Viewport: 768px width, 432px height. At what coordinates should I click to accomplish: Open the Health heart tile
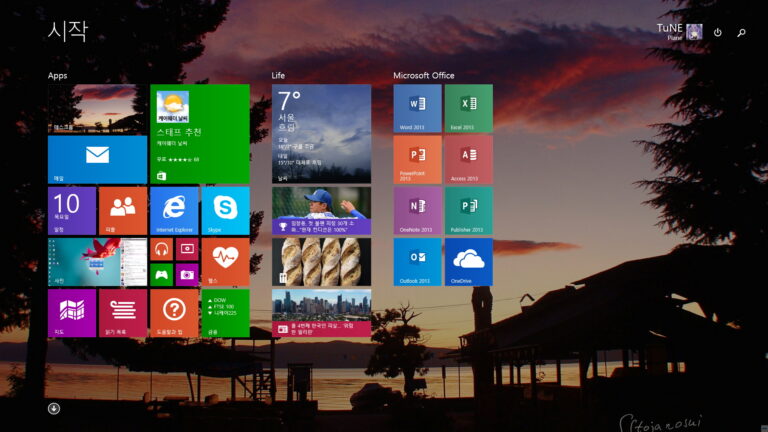(x=225, y=262)
